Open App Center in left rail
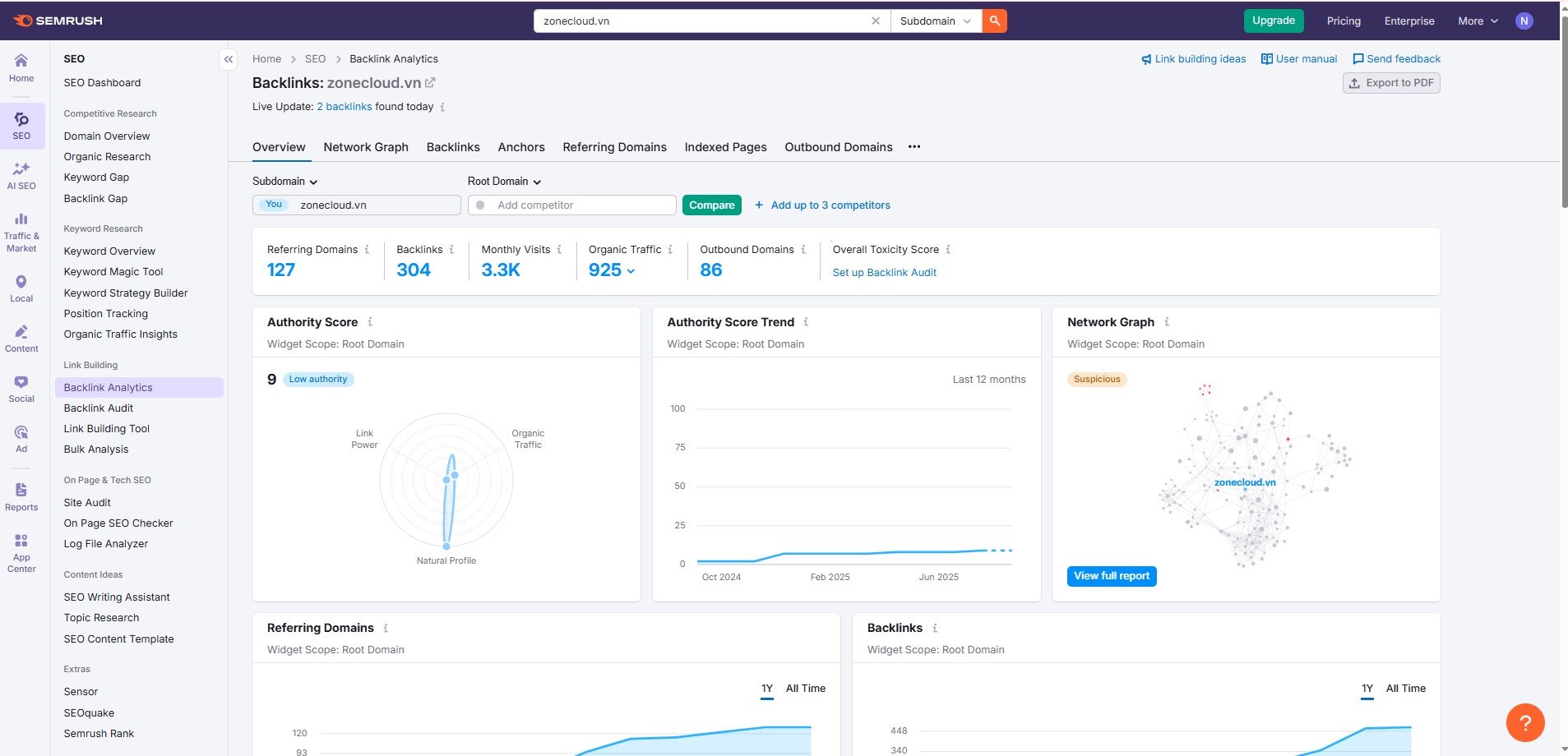Image resolution: width=1568 pixels, height=756 pixels. (x=21, y=552)
